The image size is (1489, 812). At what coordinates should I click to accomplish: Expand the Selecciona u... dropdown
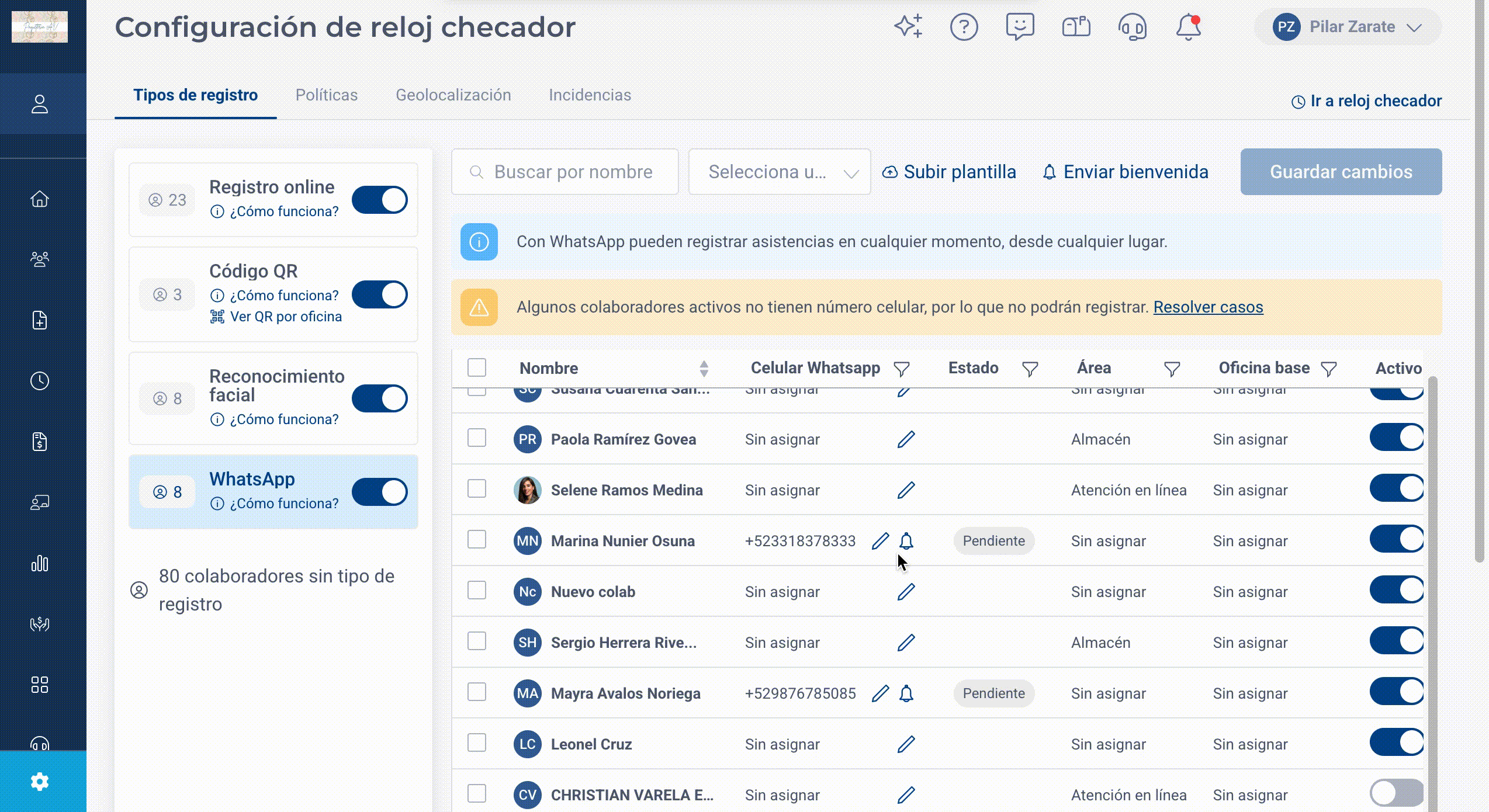780,172
